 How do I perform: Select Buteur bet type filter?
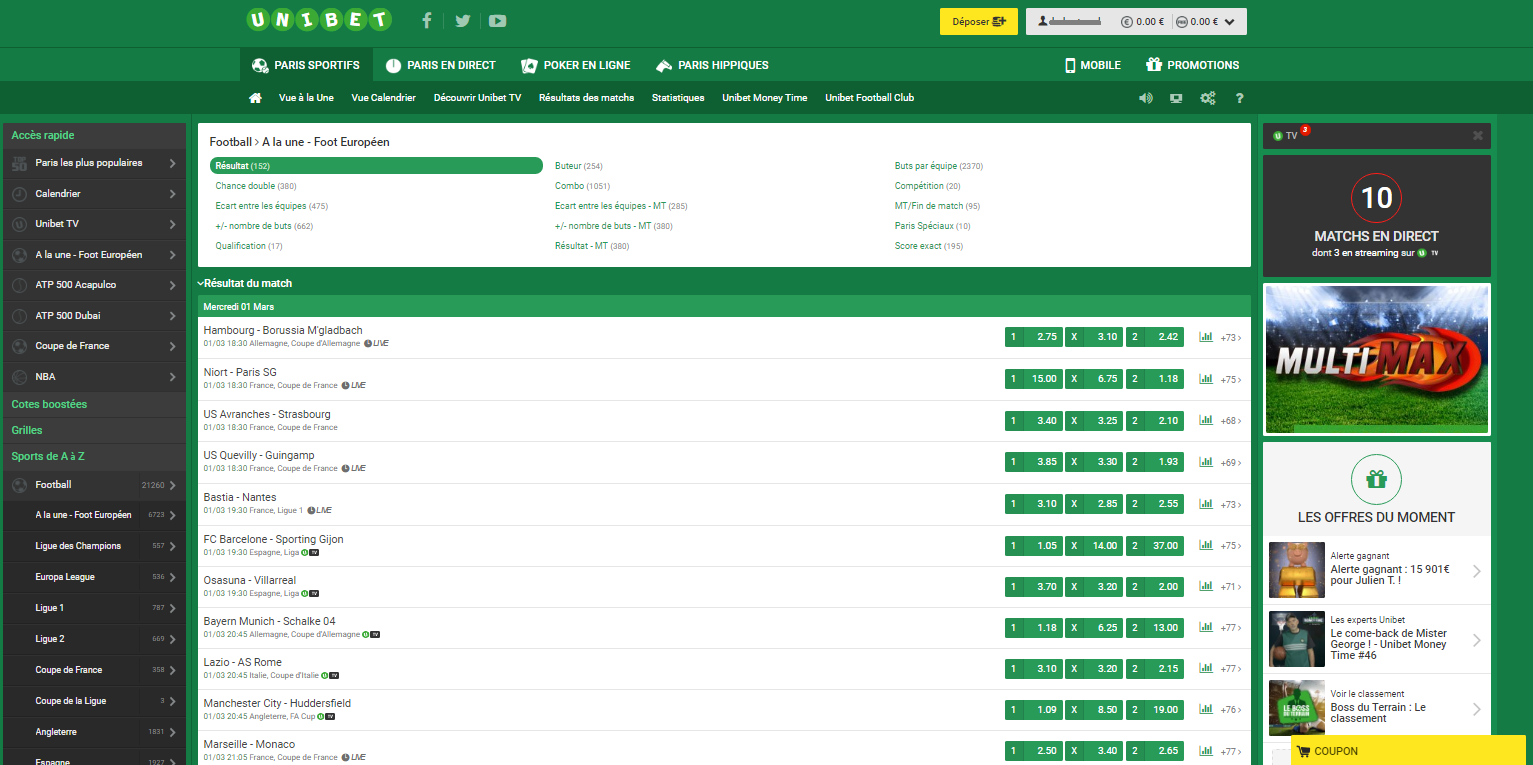click(x=579, y=166)
